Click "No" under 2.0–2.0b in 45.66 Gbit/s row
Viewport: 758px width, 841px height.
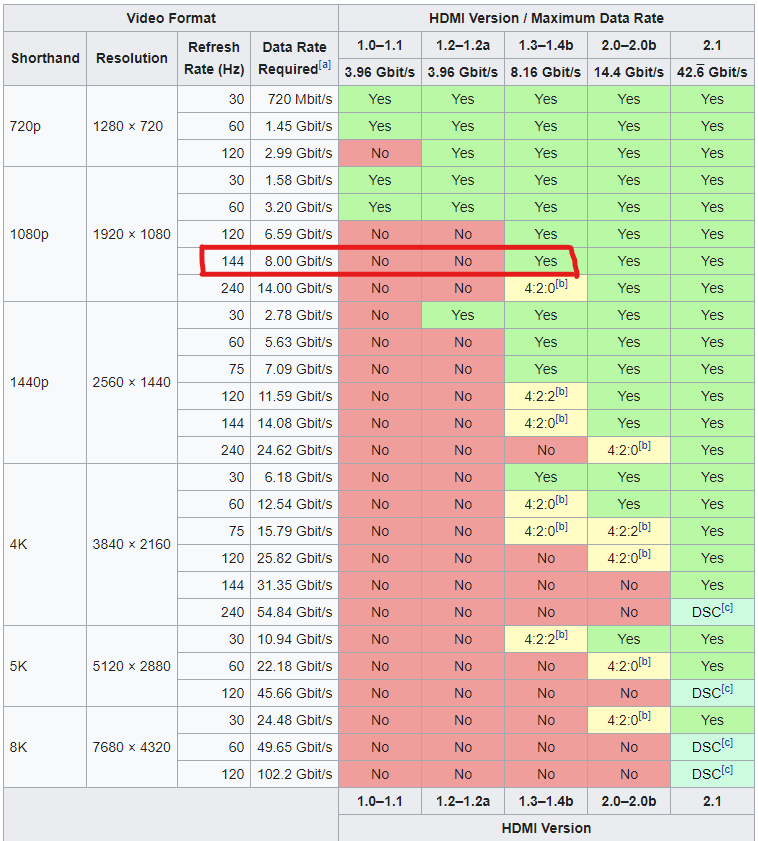629,693
